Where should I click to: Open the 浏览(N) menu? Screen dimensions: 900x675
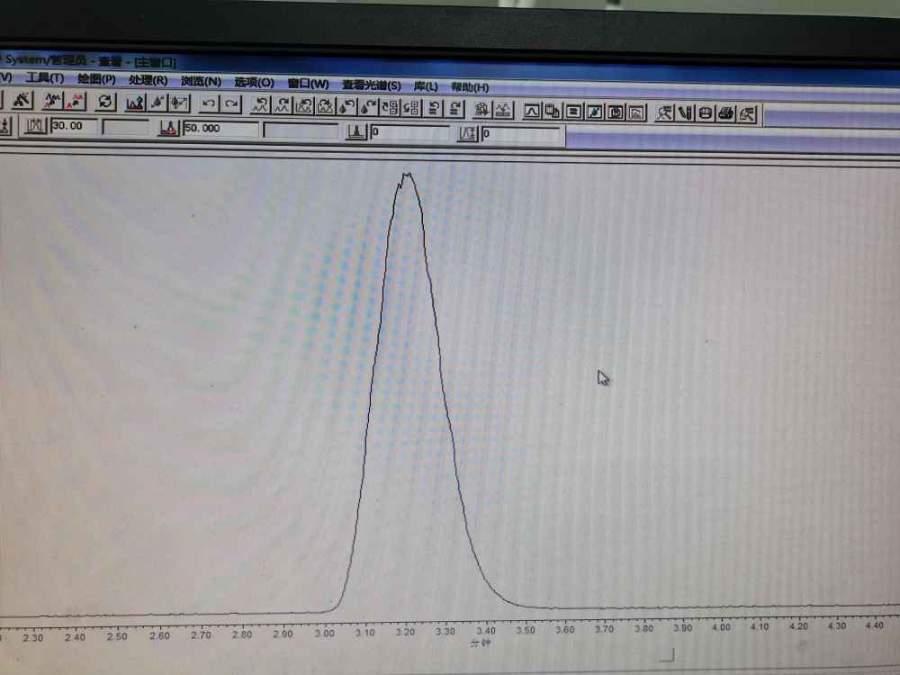[x=201, y=82]
